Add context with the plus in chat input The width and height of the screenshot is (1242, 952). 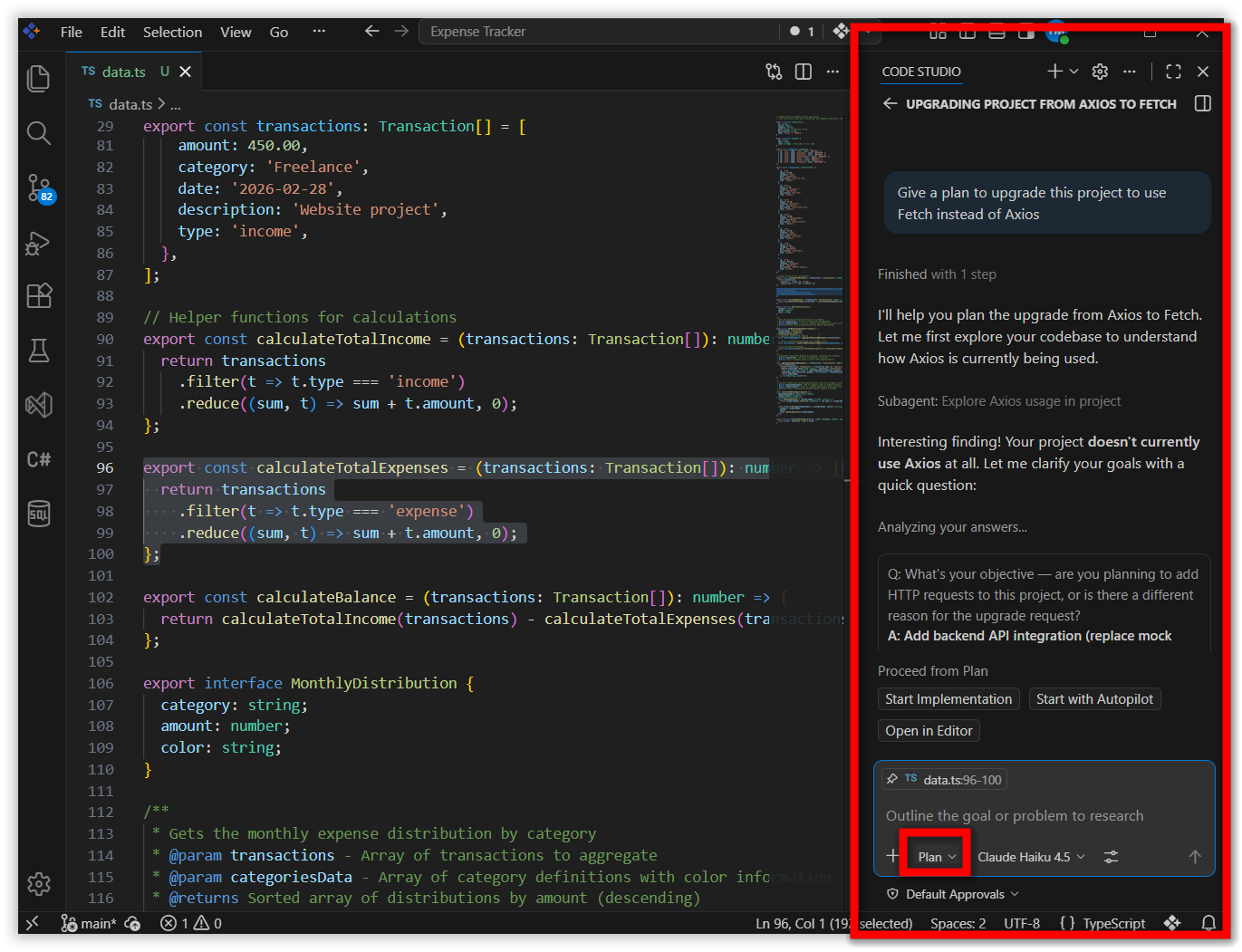(x=892, y=856)
